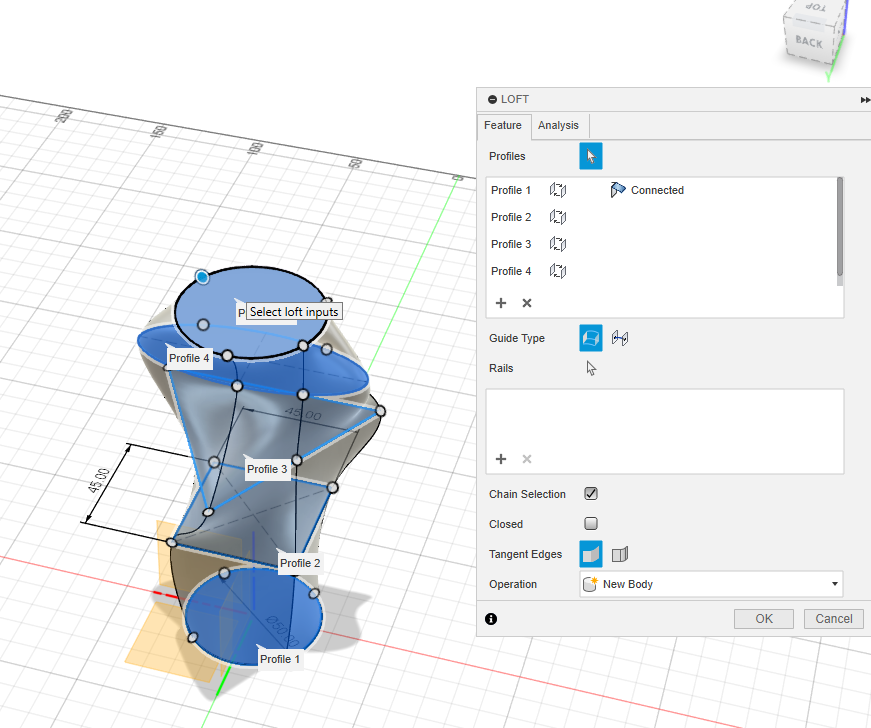Confirm loft with OK button
Screen dimensions: 871x728
[764, 619]
